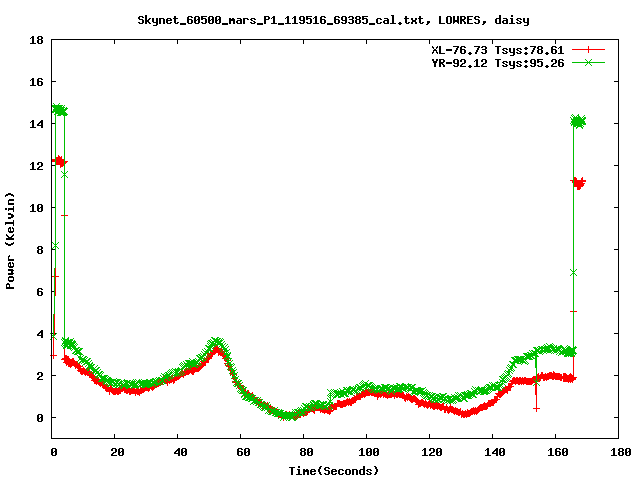Select the YR-92.12 Tsys:95.26 legend entry
This screenshot has height=480, width=640.
[x=498, y=63]
